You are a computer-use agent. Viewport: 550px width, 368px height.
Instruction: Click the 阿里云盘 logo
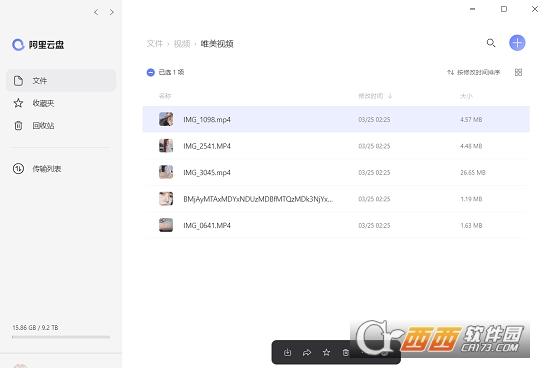38,45
